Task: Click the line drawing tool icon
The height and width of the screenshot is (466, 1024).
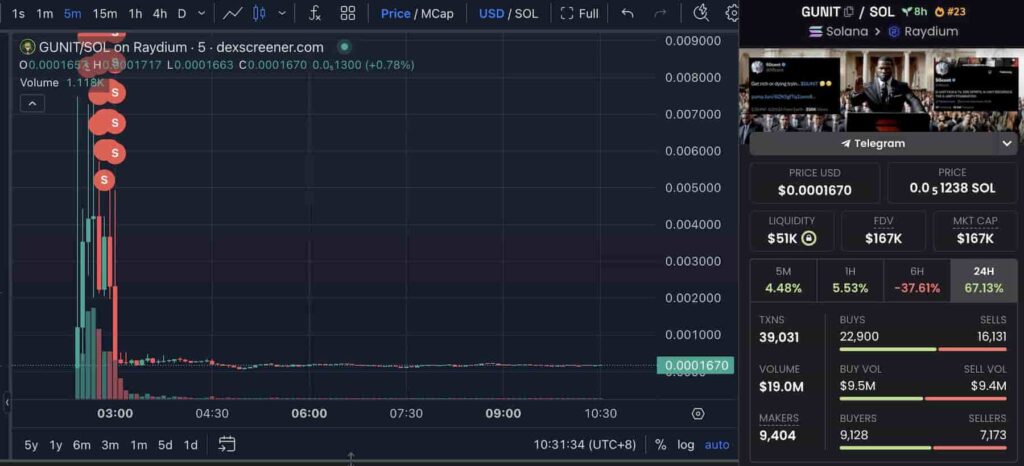Action: (232, 13)
